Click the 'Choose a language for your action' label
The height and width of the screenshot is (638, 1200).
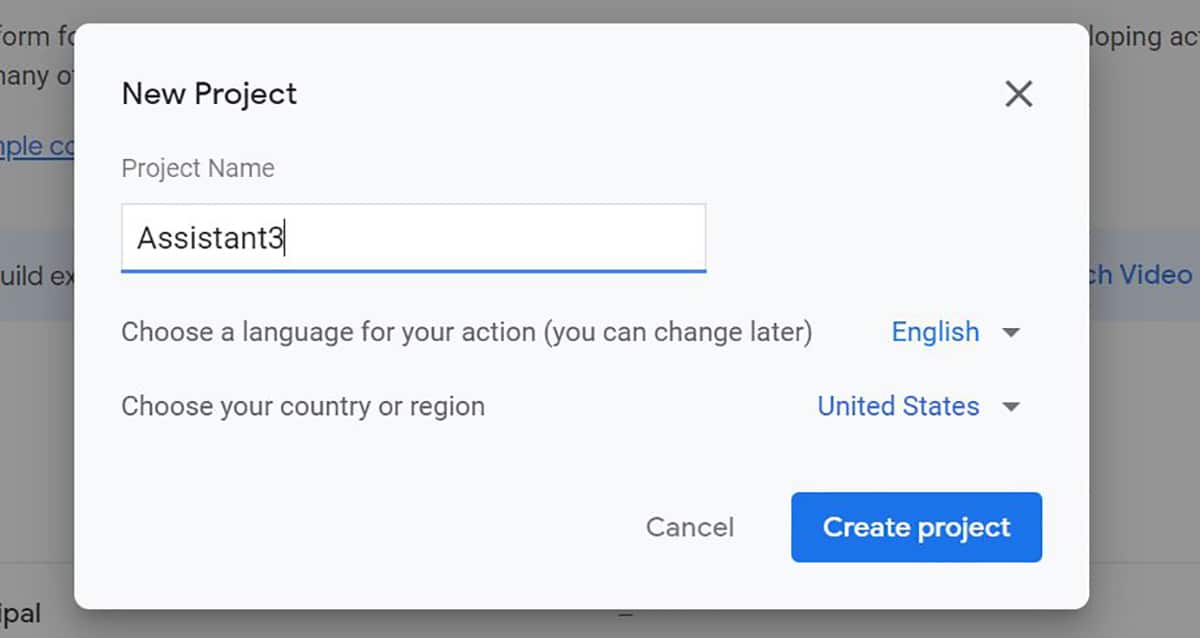pyautogui.click(x=466, y=332)
